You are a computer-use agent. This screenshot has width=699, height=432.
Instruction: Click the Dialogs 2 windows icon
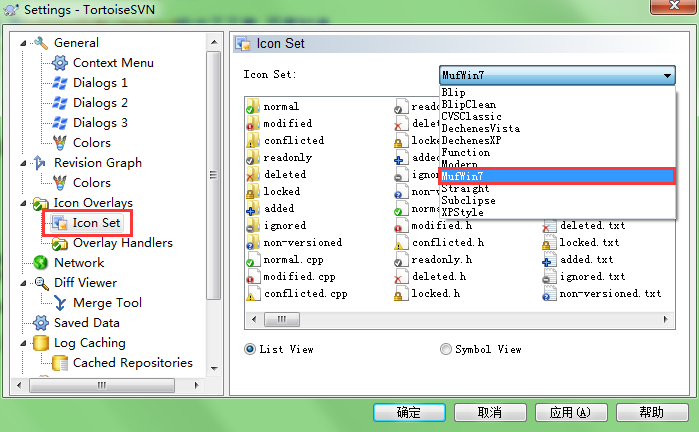click(60, 103)
